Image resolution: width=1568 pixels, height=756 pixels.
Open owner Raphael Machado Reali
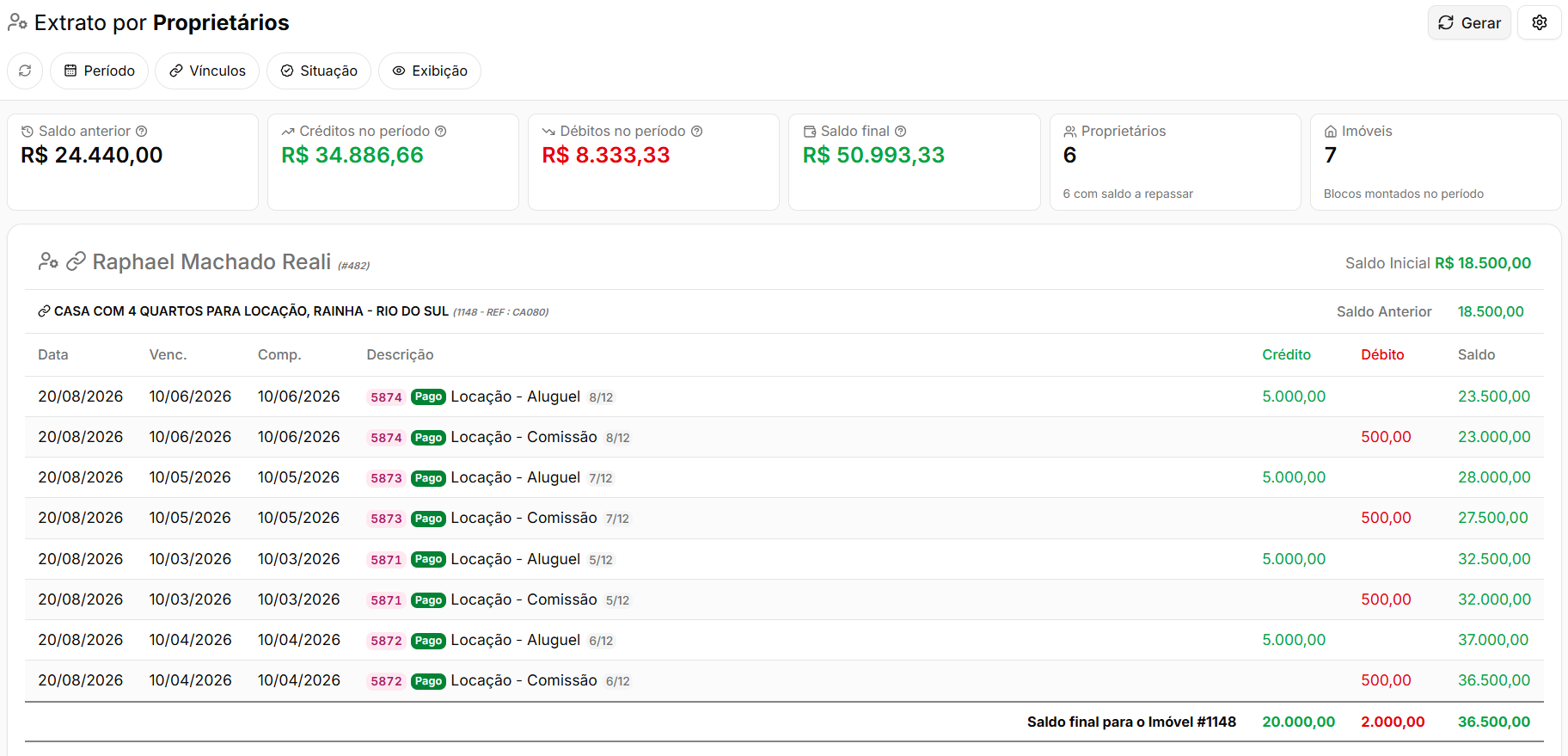click(x=211, y=261)
